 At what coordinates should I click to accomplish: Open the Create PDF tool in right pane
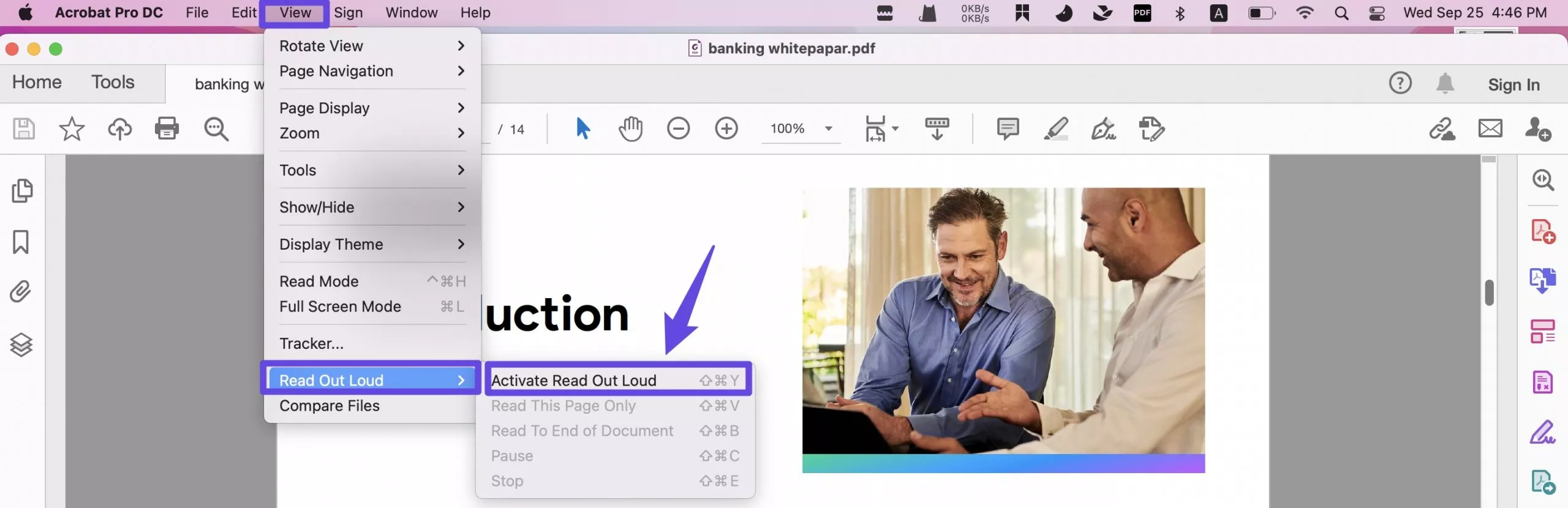click(x=1543, y=231)
